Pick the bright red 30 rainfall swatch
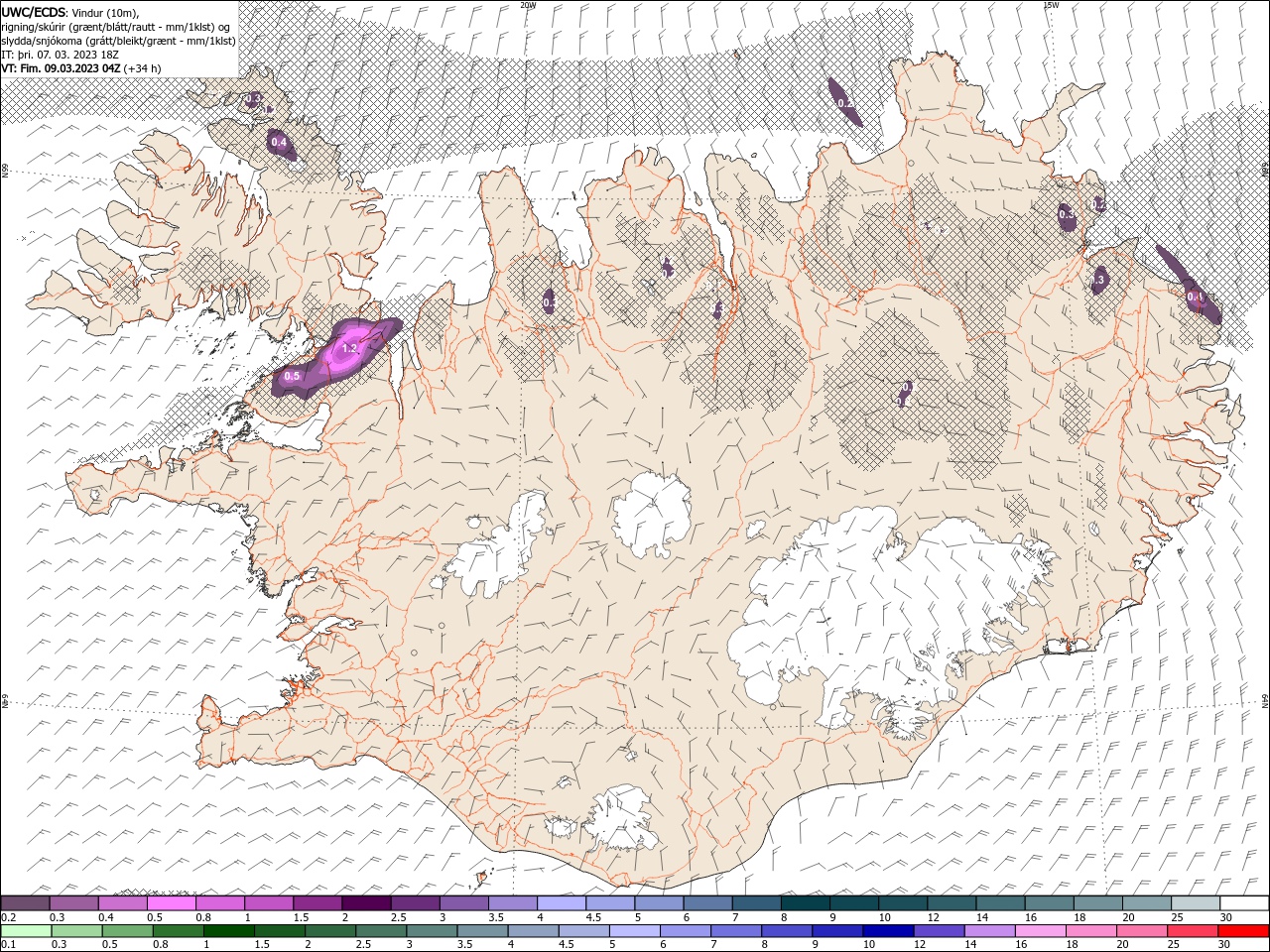Screen dimensions: 1270x952 coord(1242,930)
